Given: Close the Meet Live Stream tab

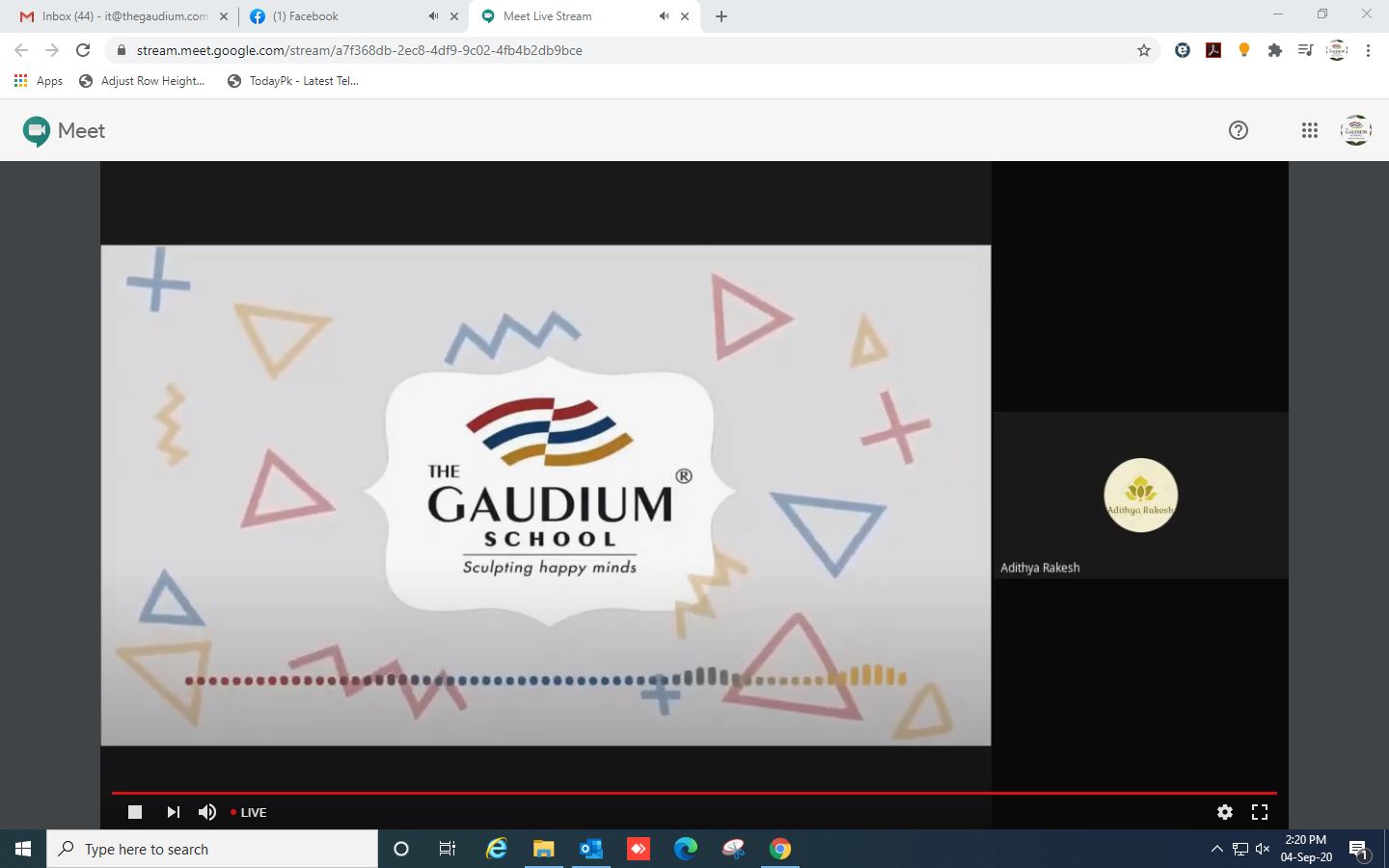Looking at the screenshot, I should pos(685,16).
